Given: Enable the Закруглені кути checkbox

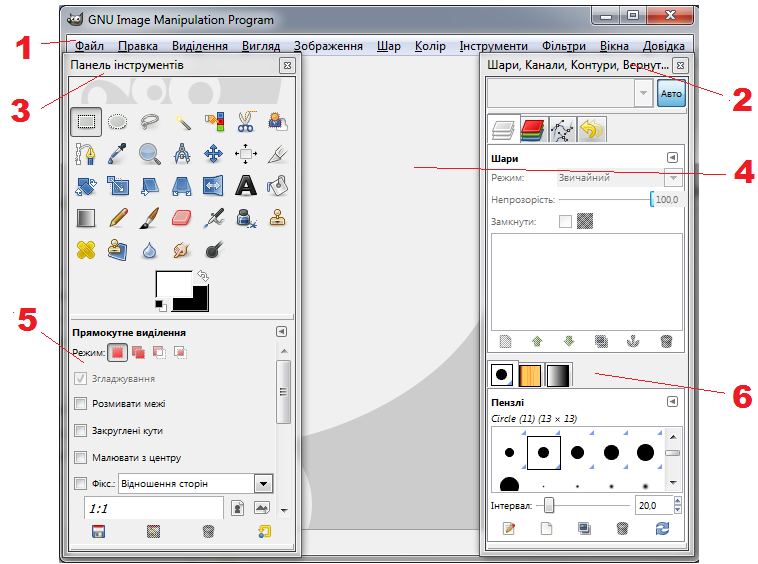Looking at the screenshot, I should click(81, 431).
